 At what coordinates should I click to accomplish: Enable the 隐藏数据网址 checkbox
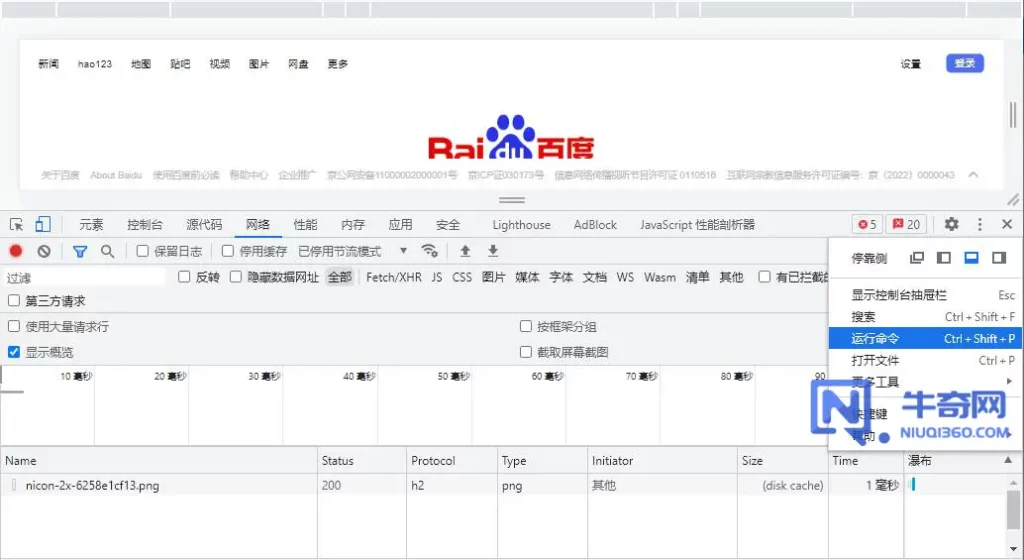(x=236, y=277)
